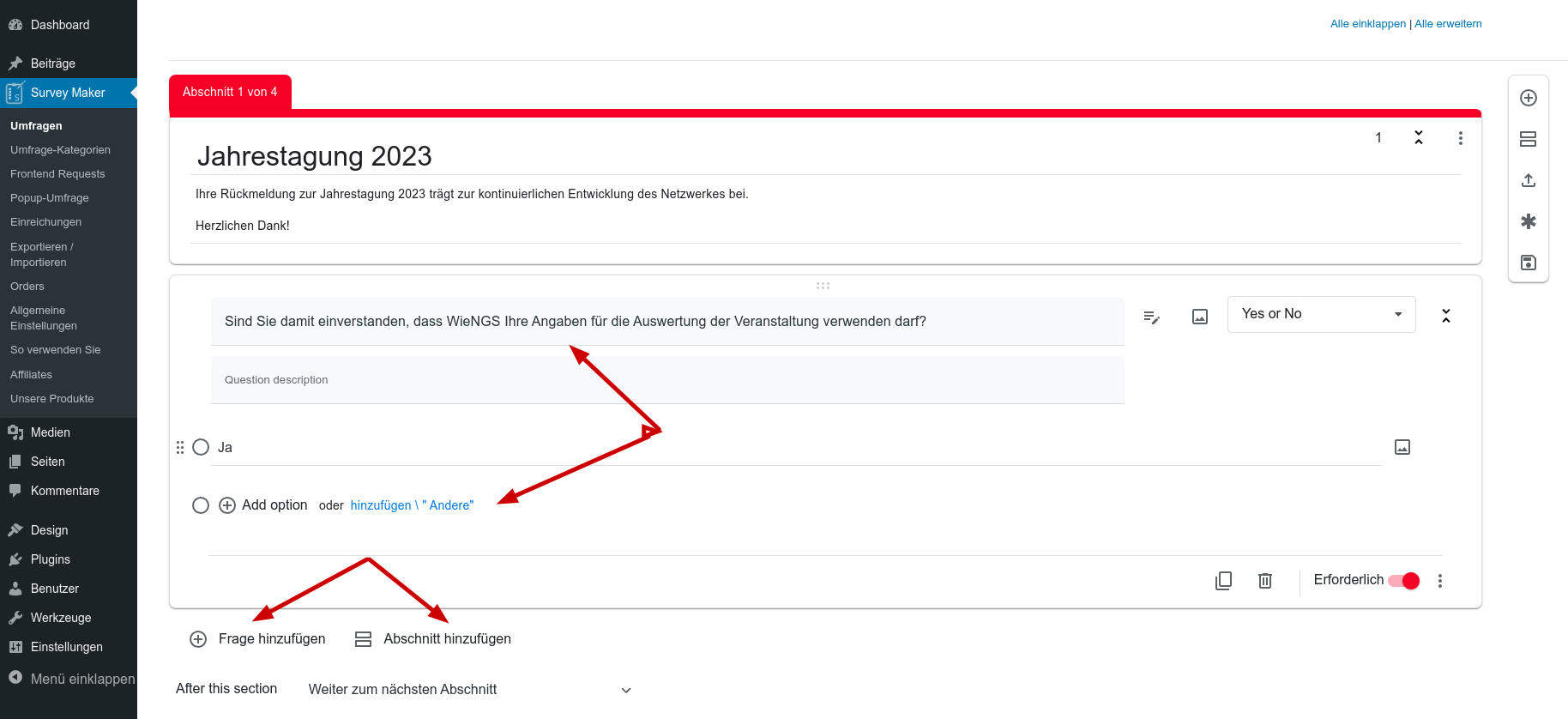Viewport: 1568px width, 719px height.
Task: Select the 'Abschnitt 1 von 4' tab
Action: click(230, 92)
